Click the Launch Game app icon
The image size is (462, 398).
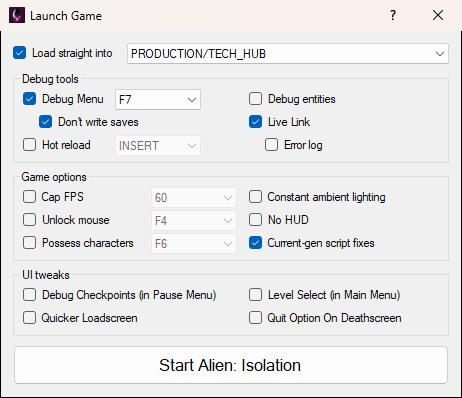(x=17, y=15)
